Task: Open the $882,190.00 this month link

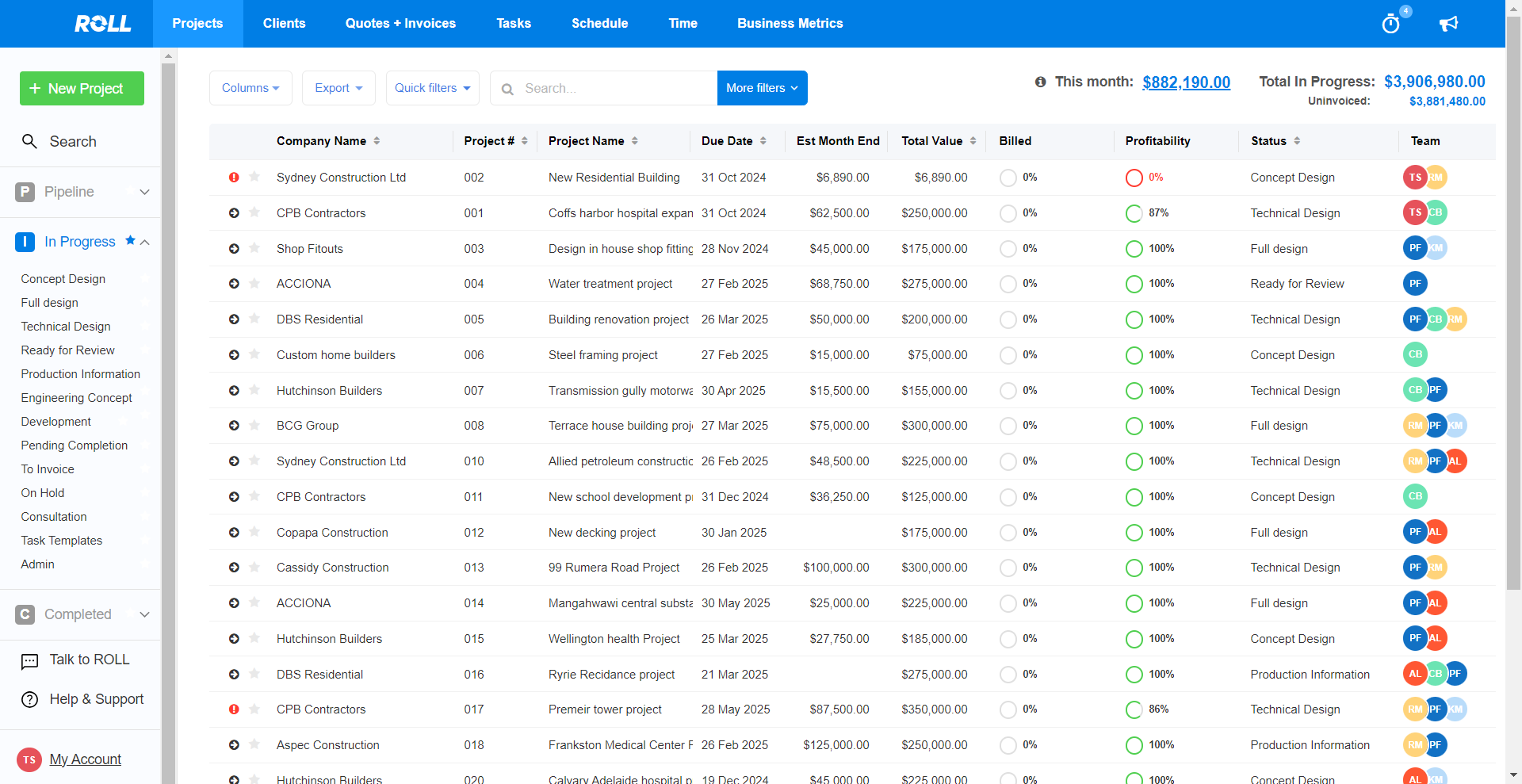Action: click(1186, 82)
